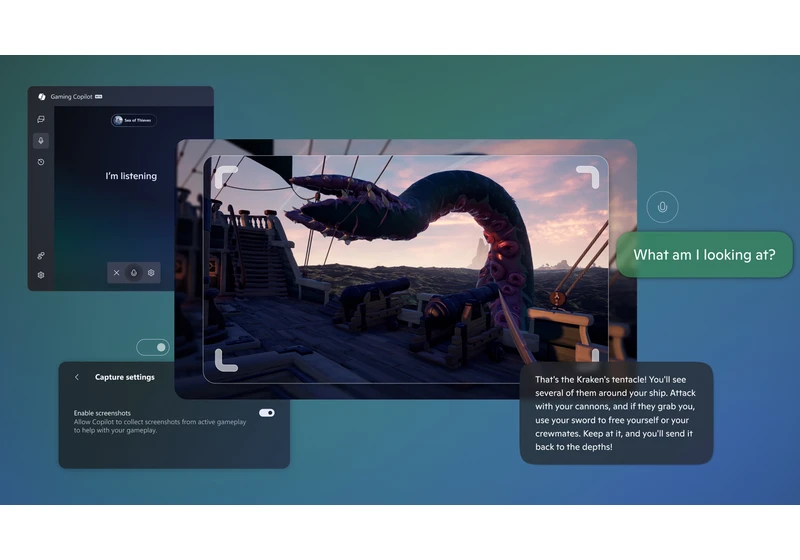Screen dimensions: 800x560
Task: Click the Gaming Copilot title text
Action: pyautogui.click(x=71, y=96)
